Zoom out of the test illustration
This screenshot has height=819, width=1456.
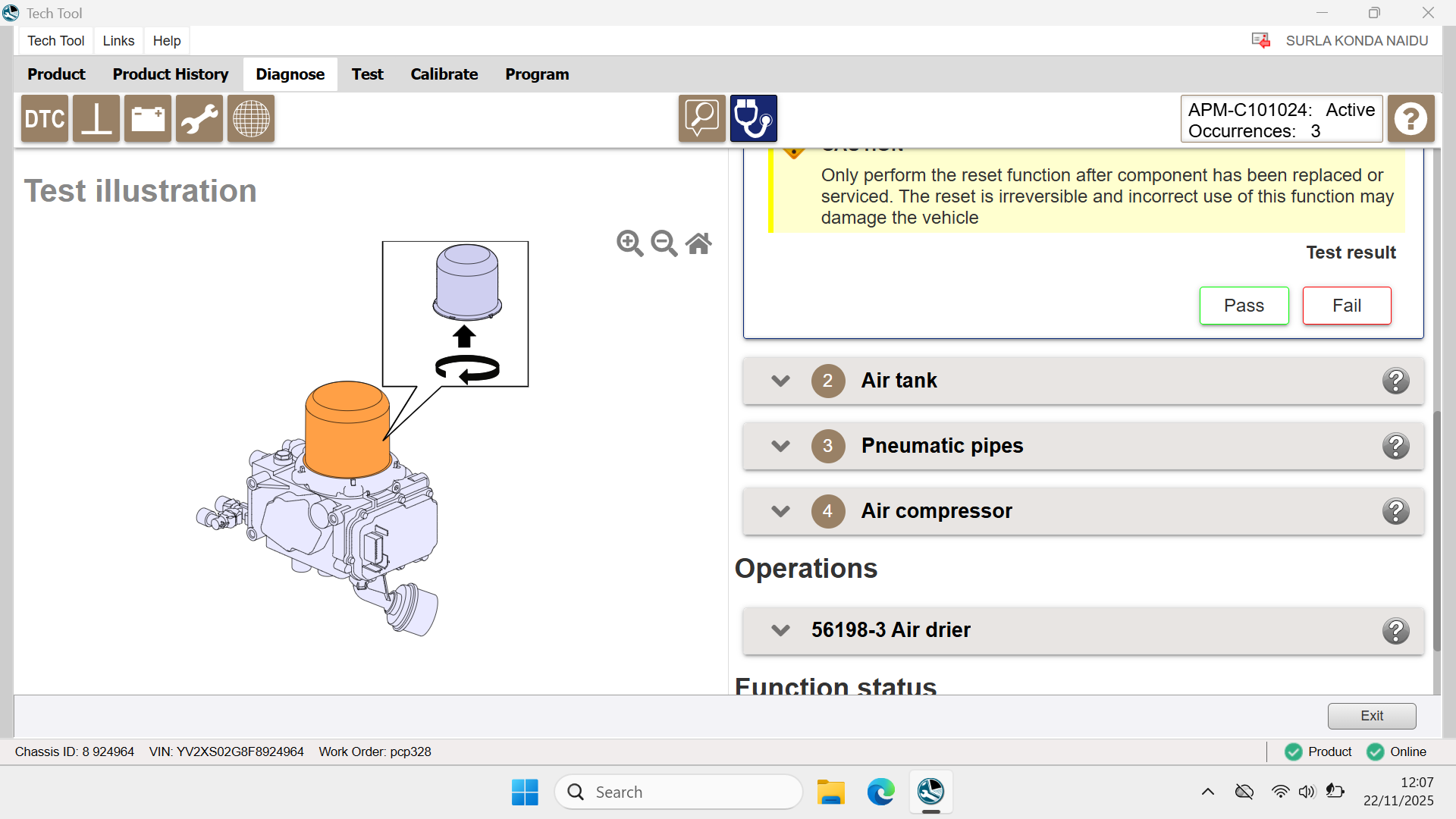pyautogui.click(x=664, y=243)
